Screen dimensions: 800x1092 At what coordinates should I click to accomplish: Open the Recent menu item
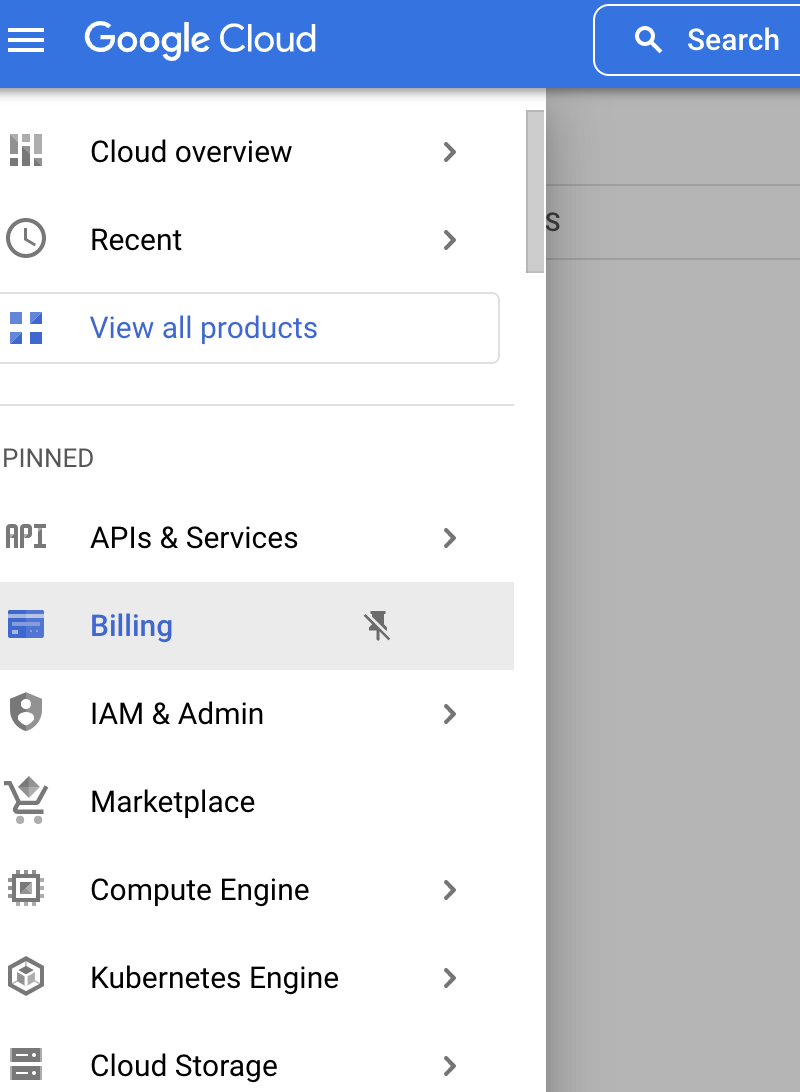point(257,240)
